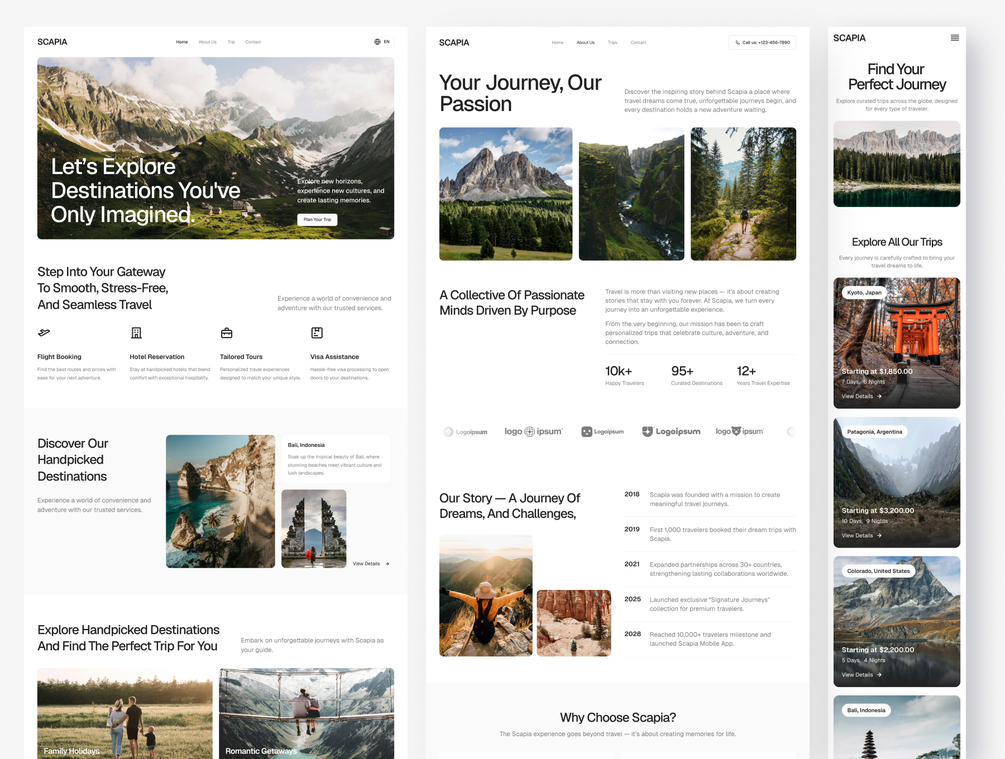This screenshot has height=759, width=1005.
Task: Click the Plan Your Trip button
Action: pyautogui.click(x=317, y=219)
